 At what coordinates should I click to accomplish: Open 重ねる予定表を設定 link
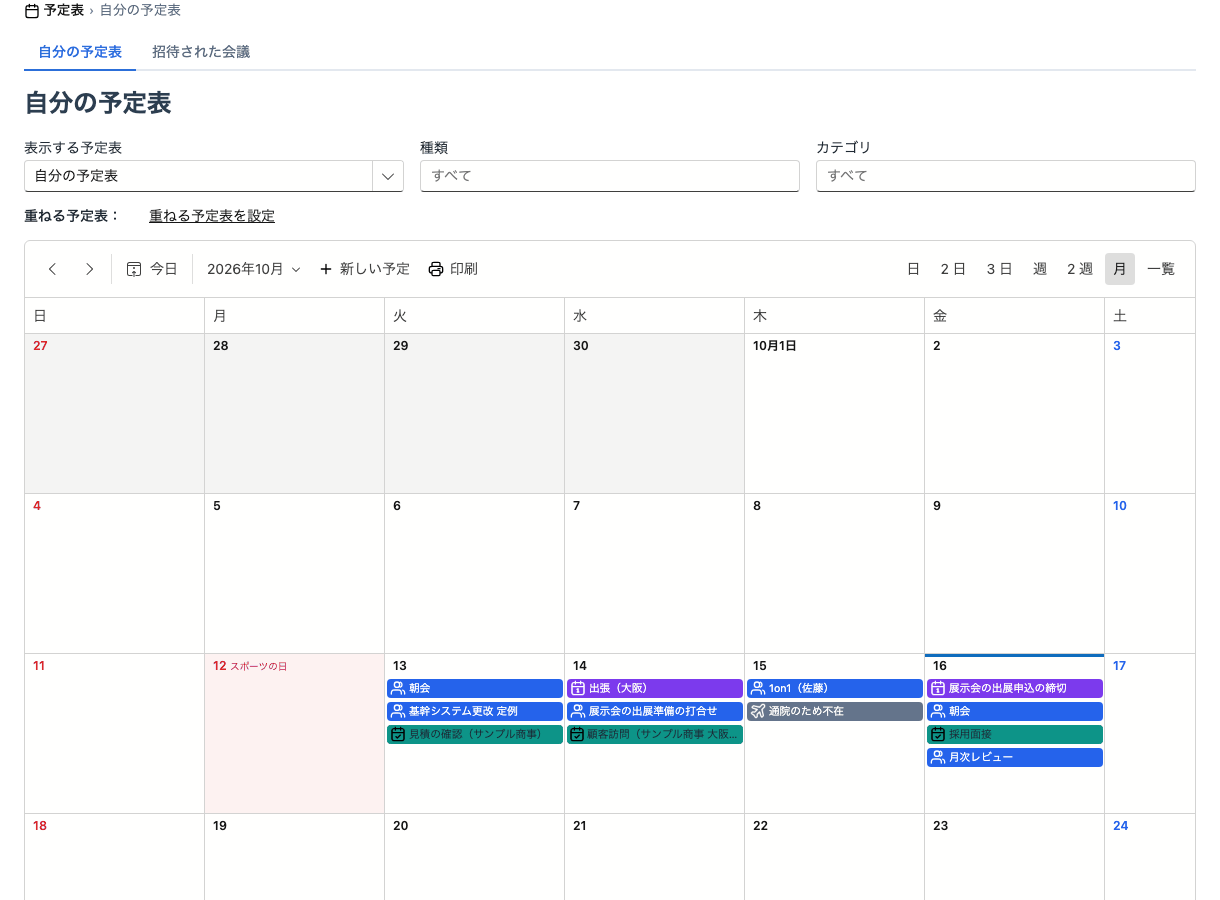(x=212, y=216)
